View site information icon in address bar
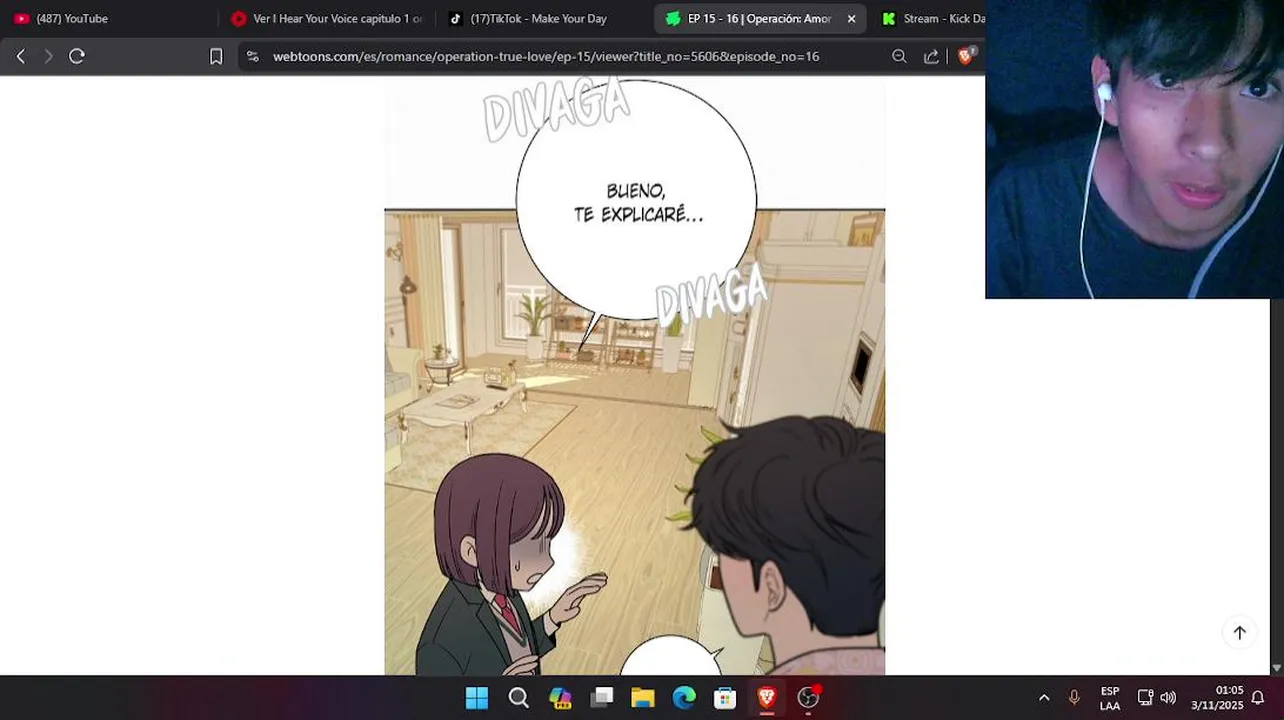This screenshot has height=720, width=1284. click(x=252, y=56)
